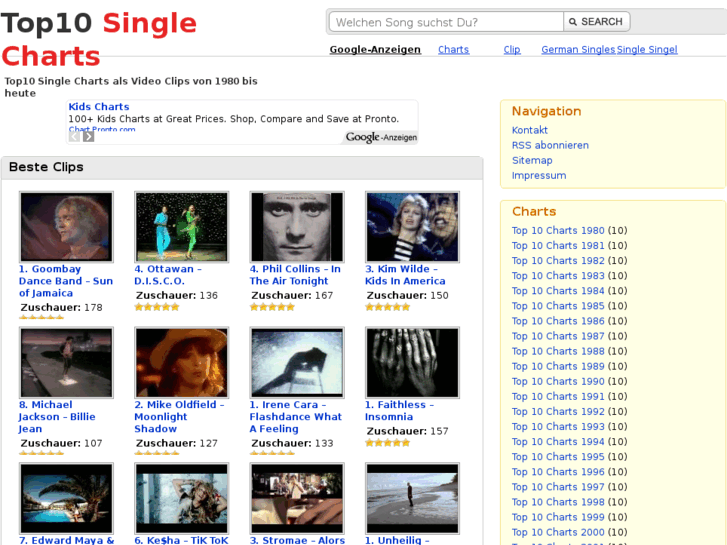Open Top 10 Charts 1981

tap(558, 245)
